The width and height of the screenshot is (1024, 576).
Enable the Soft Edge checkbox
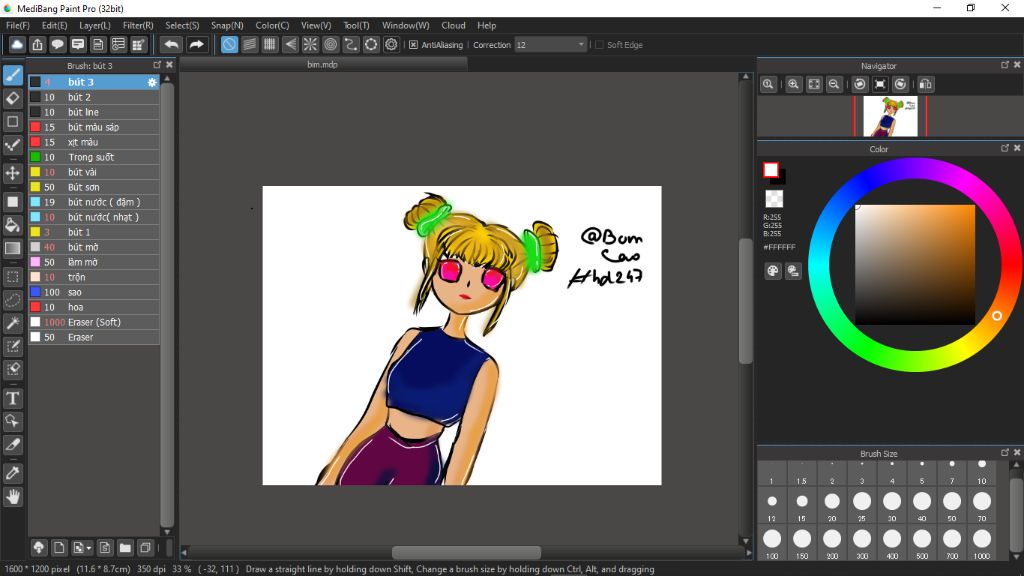click(600, 44)
